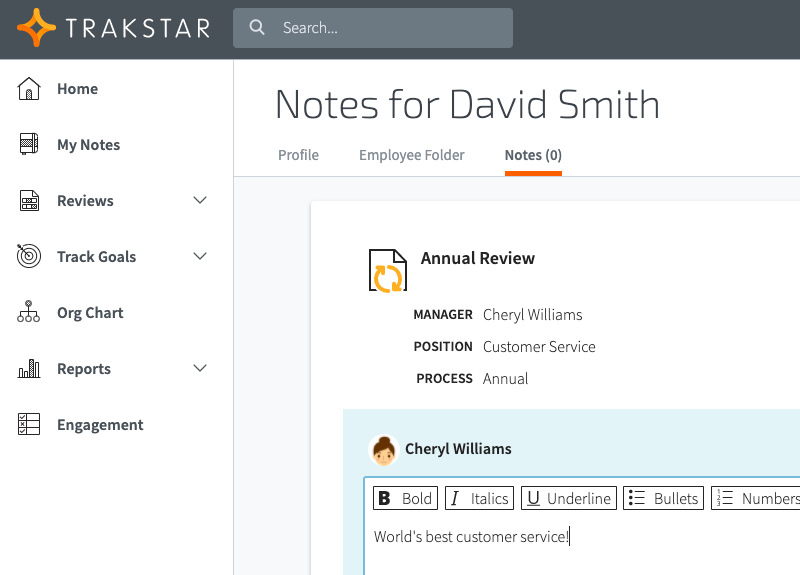Open the Employee Folder tab
Viewport: 800px width, 575px height.
tap(412, 155)
